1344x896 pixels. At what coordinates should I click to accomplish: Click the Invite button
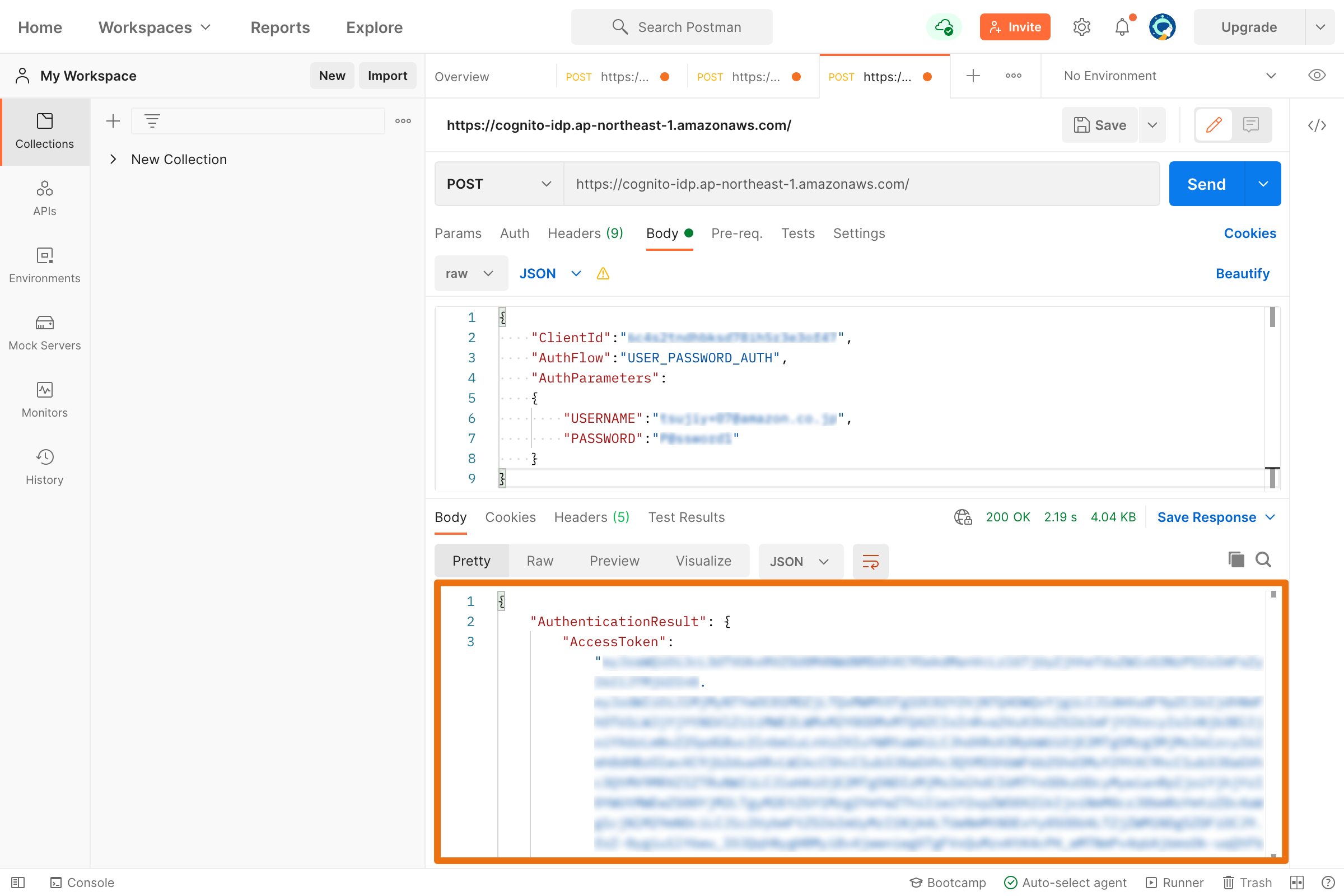tap(1015, 27)
